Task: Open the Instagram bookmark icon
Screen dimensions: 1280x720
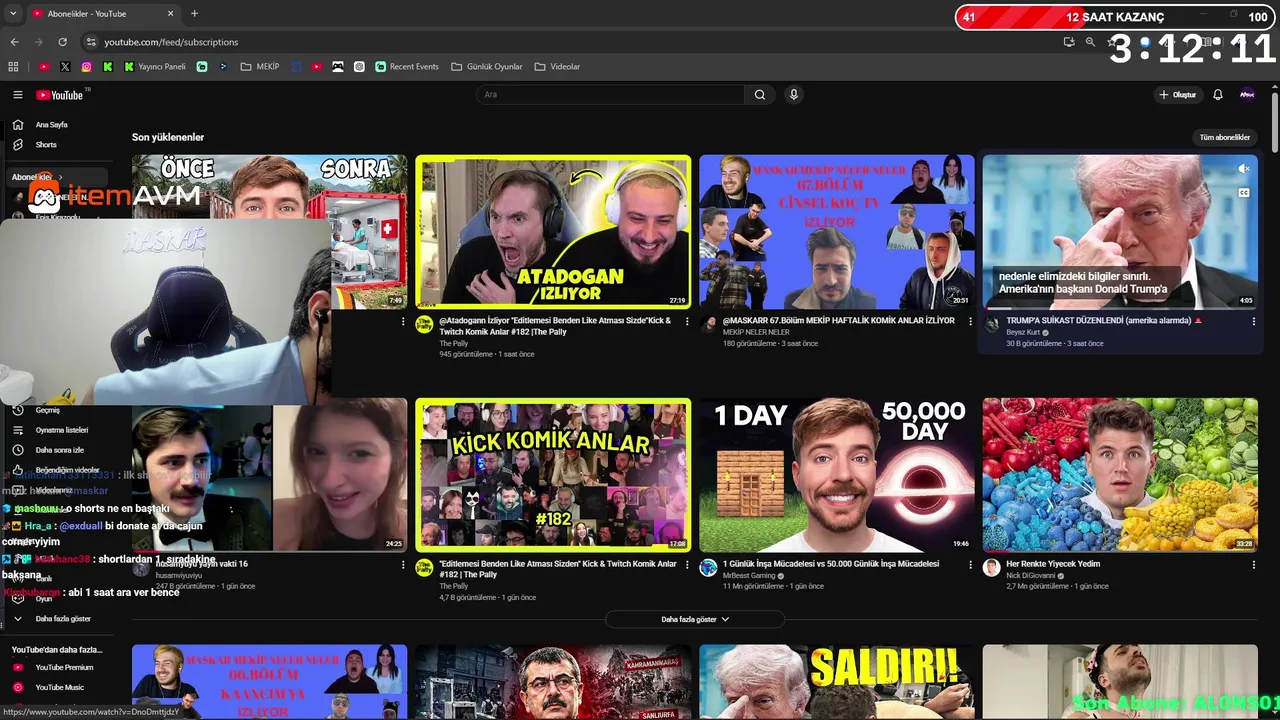Action: click(87, 67)
